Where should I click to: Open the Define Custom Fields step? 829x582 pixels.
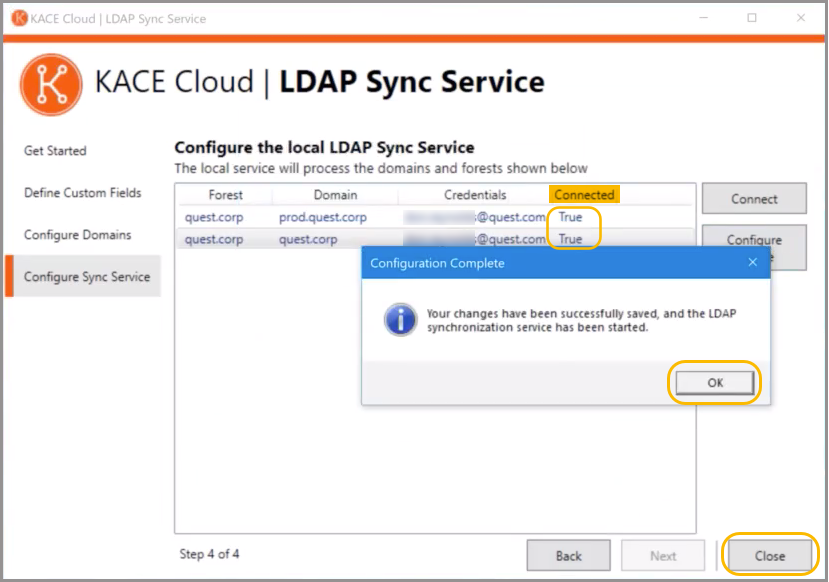coord(82,193)
